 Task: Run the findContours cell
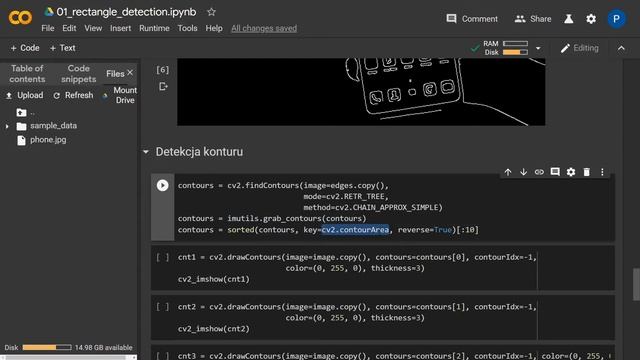162,185
